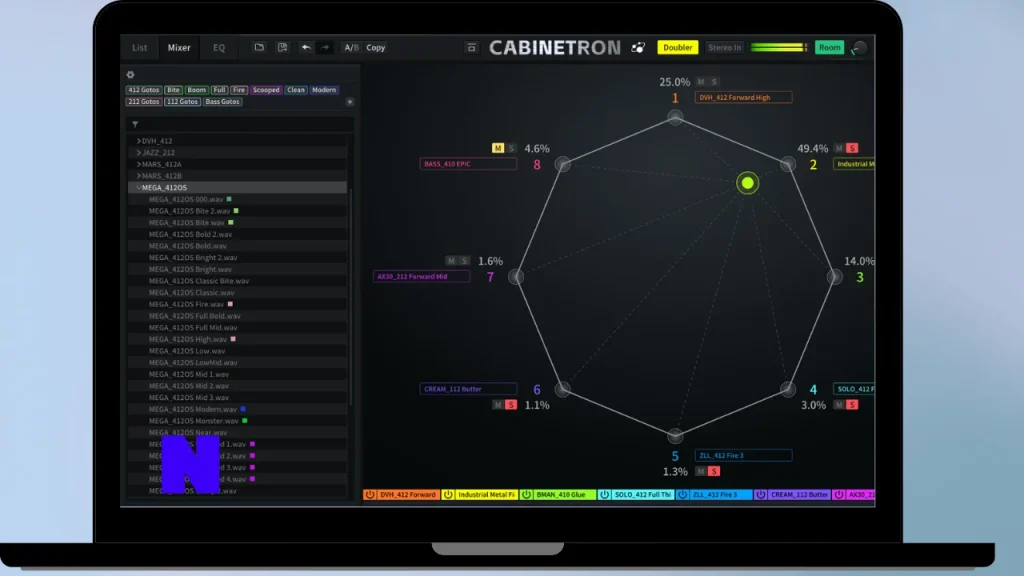
Task: Click the Room amount knob
Action: pyautogui.click(x=859, y=48)
